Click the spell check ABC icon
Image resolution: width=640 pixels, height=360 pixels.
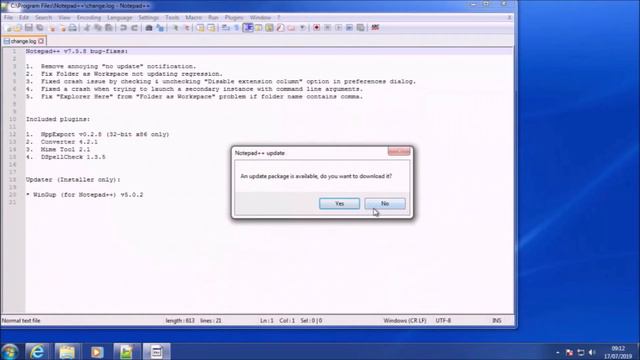(376, 28)
